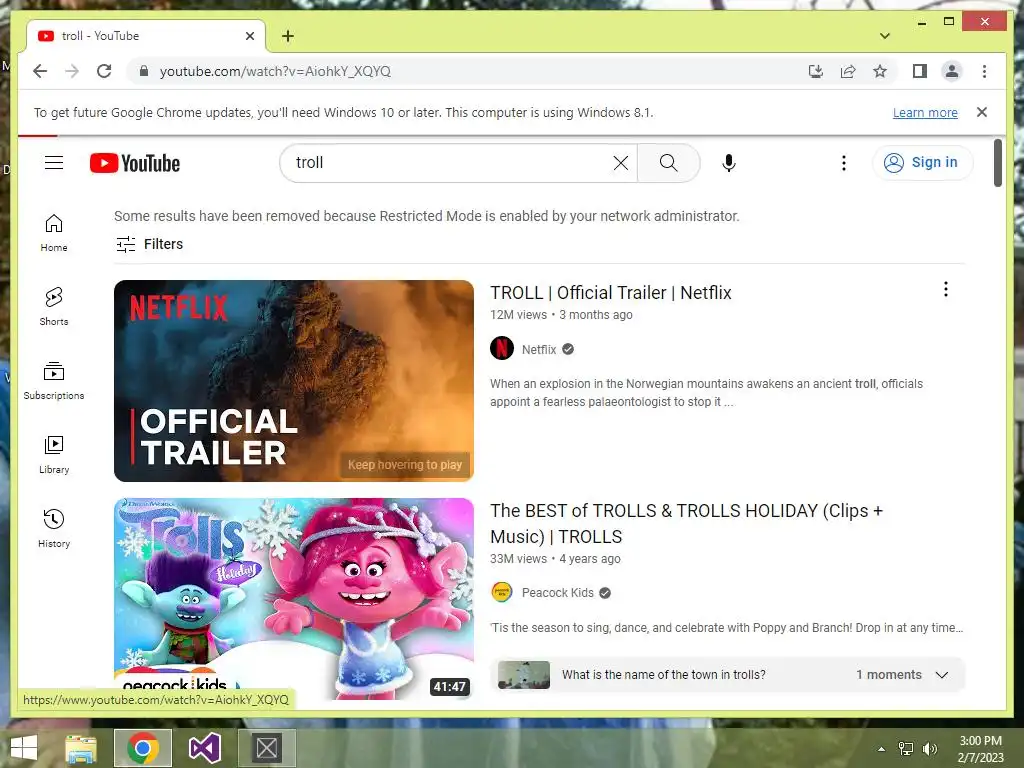
Task: Expand the tab search chevron
Action: [884, 36]
